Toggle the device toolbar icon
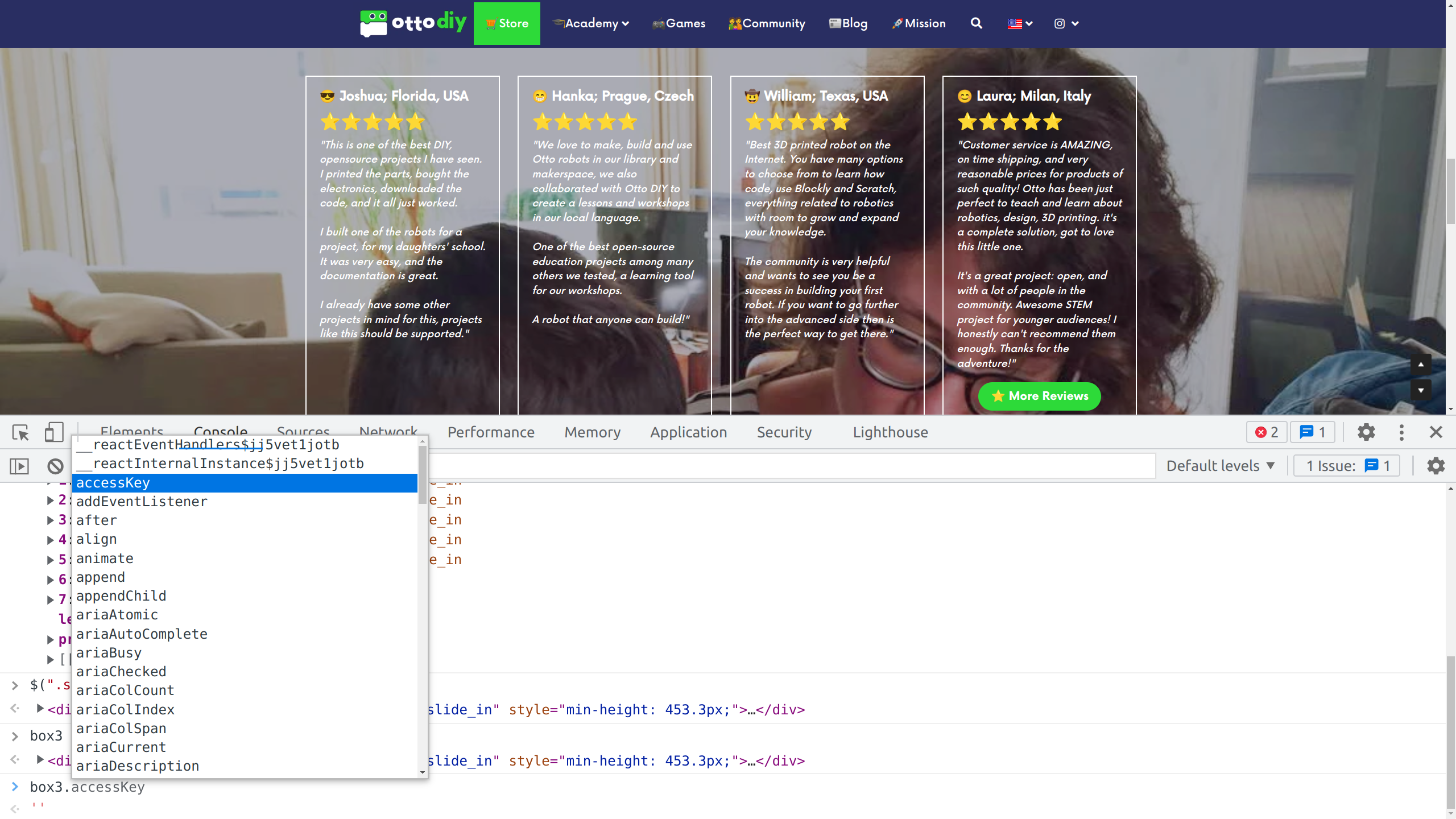Viewport: 1456px width, 819px height. [53, 432]
